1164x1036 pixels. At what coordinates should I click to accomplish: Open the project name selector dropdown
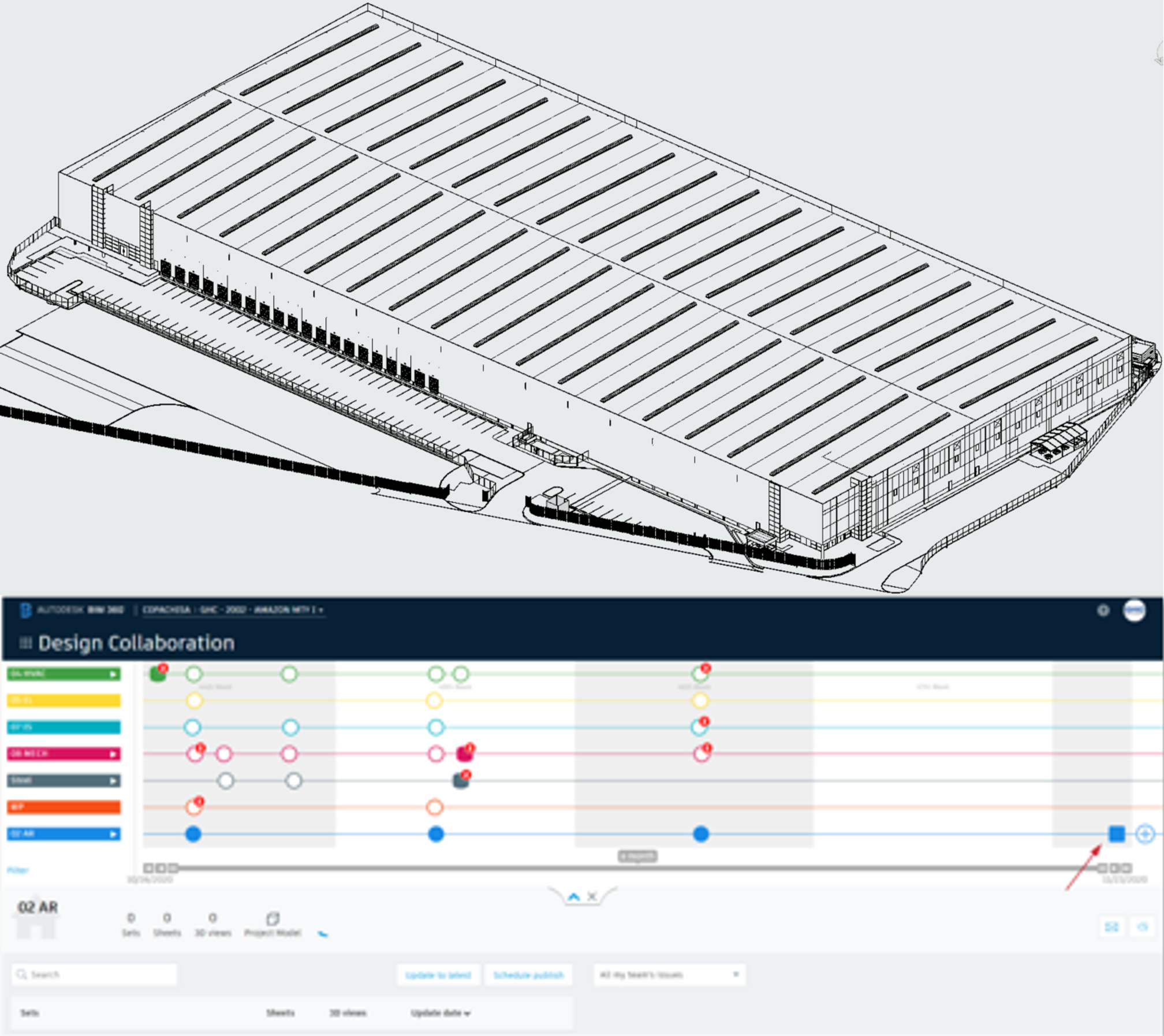pos(233,610)
